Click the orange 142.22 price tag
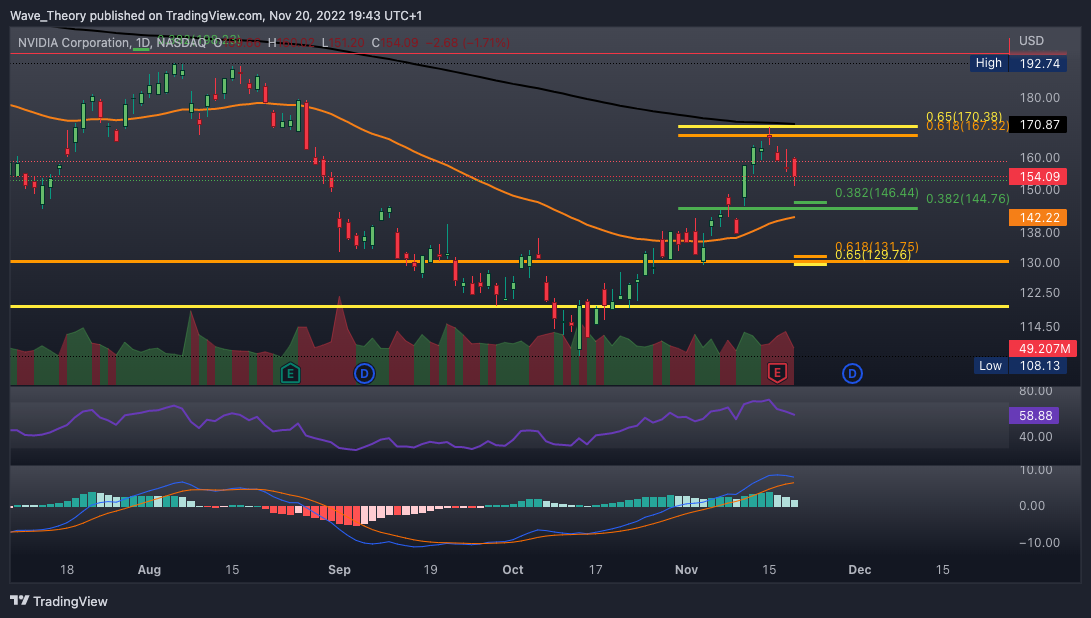 tap(1039, 218)
